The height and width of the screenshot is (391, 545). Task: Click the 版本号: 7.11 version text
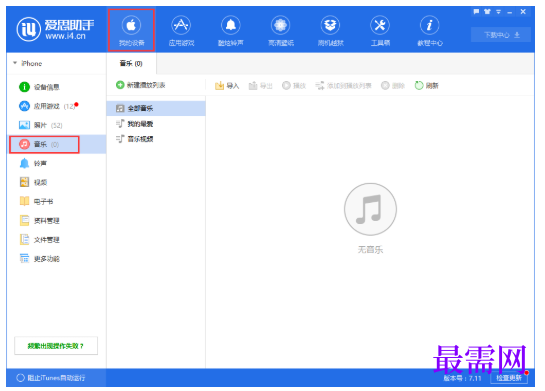click(463, 378)
